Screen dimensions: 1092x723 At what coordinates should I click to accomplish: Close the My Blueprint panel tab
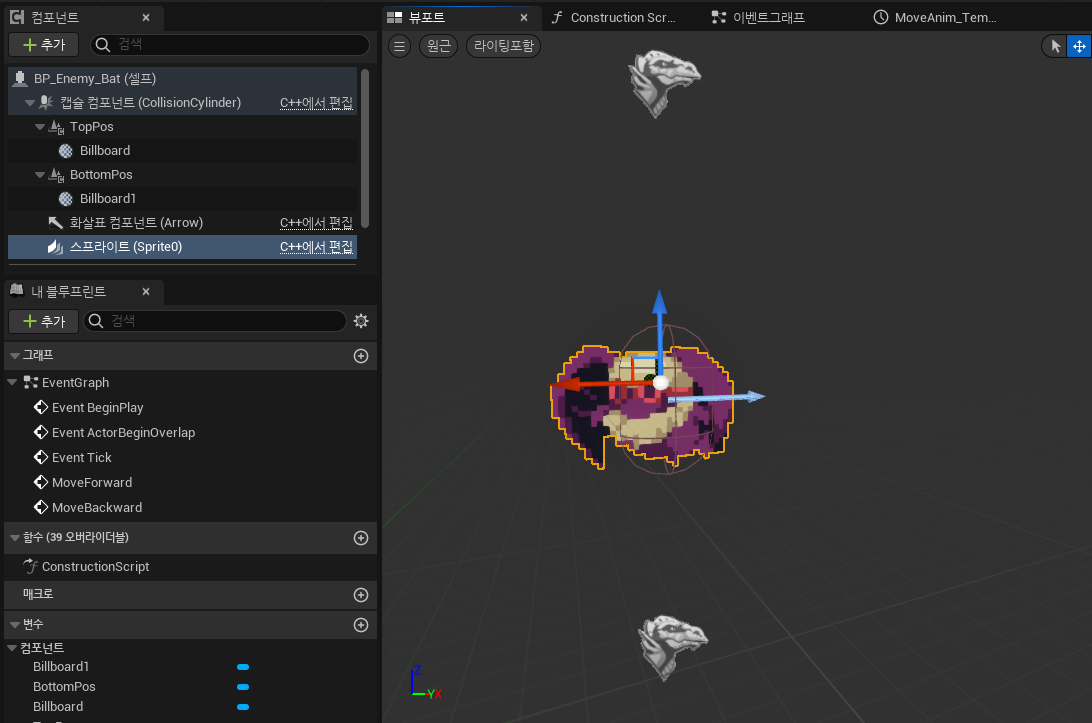click(146, 291)
